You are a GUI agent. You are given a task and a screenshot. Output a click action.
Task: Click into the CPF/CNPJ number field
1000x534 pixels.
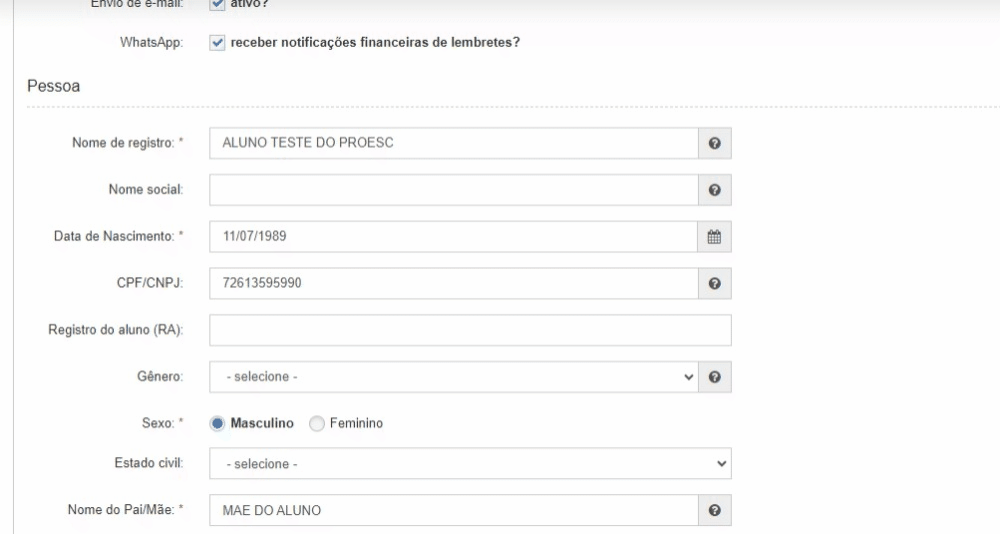(453, 284)
